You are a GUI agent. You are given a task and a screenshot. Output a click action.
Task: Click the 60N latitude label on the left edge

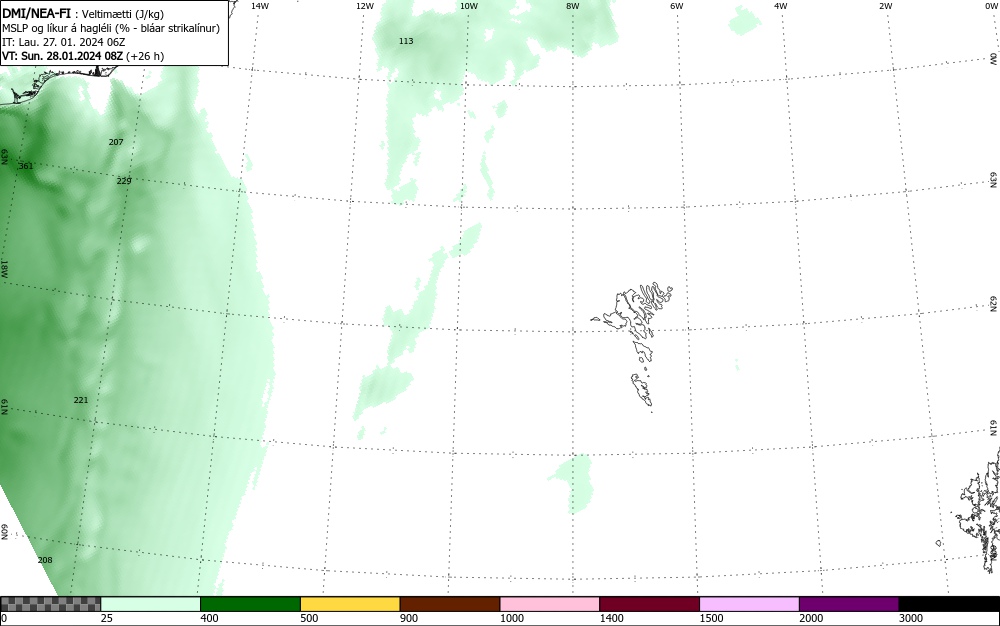4,532
